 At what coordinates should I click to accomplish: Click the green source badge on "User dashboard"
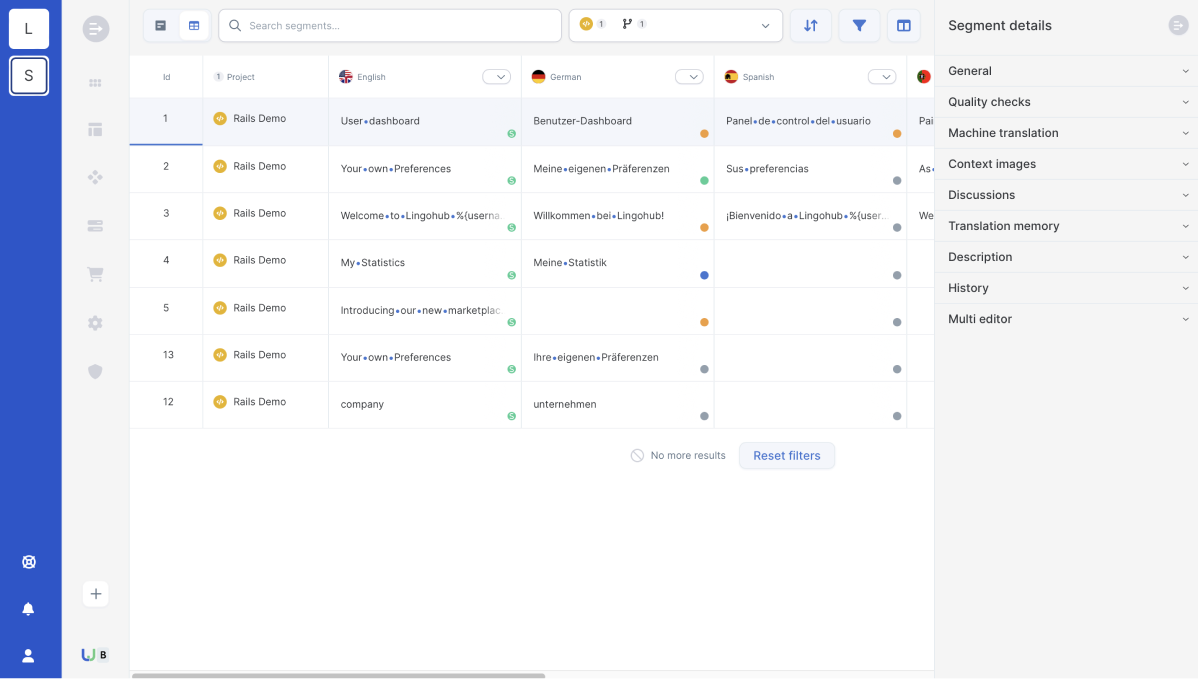coord(512,134)
